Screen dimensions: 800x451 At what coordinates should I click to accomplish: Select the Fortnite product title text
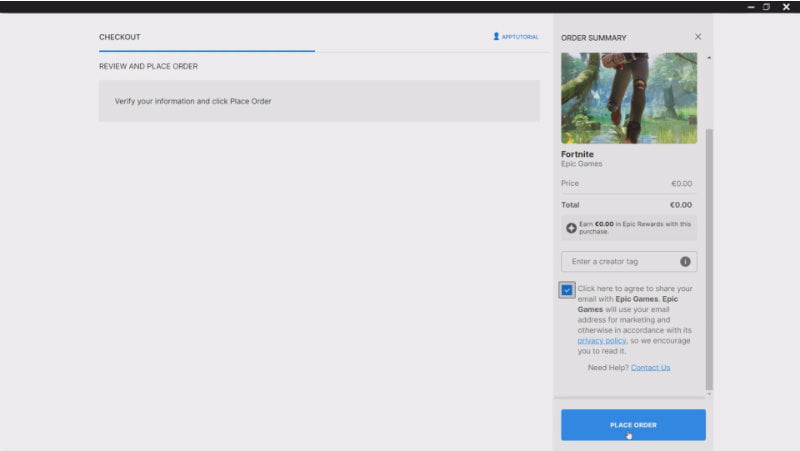pos(578,154)
